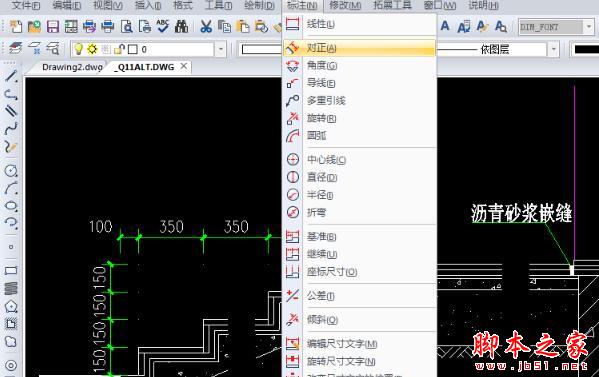Close the _Q11ALT.DWG tab

click(184, 66)
